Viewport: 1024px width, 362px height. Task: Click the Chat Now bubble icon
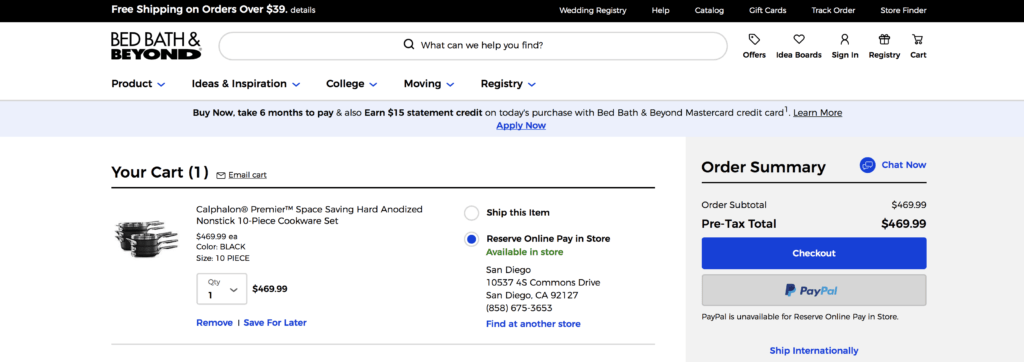(x=867, y=165)
